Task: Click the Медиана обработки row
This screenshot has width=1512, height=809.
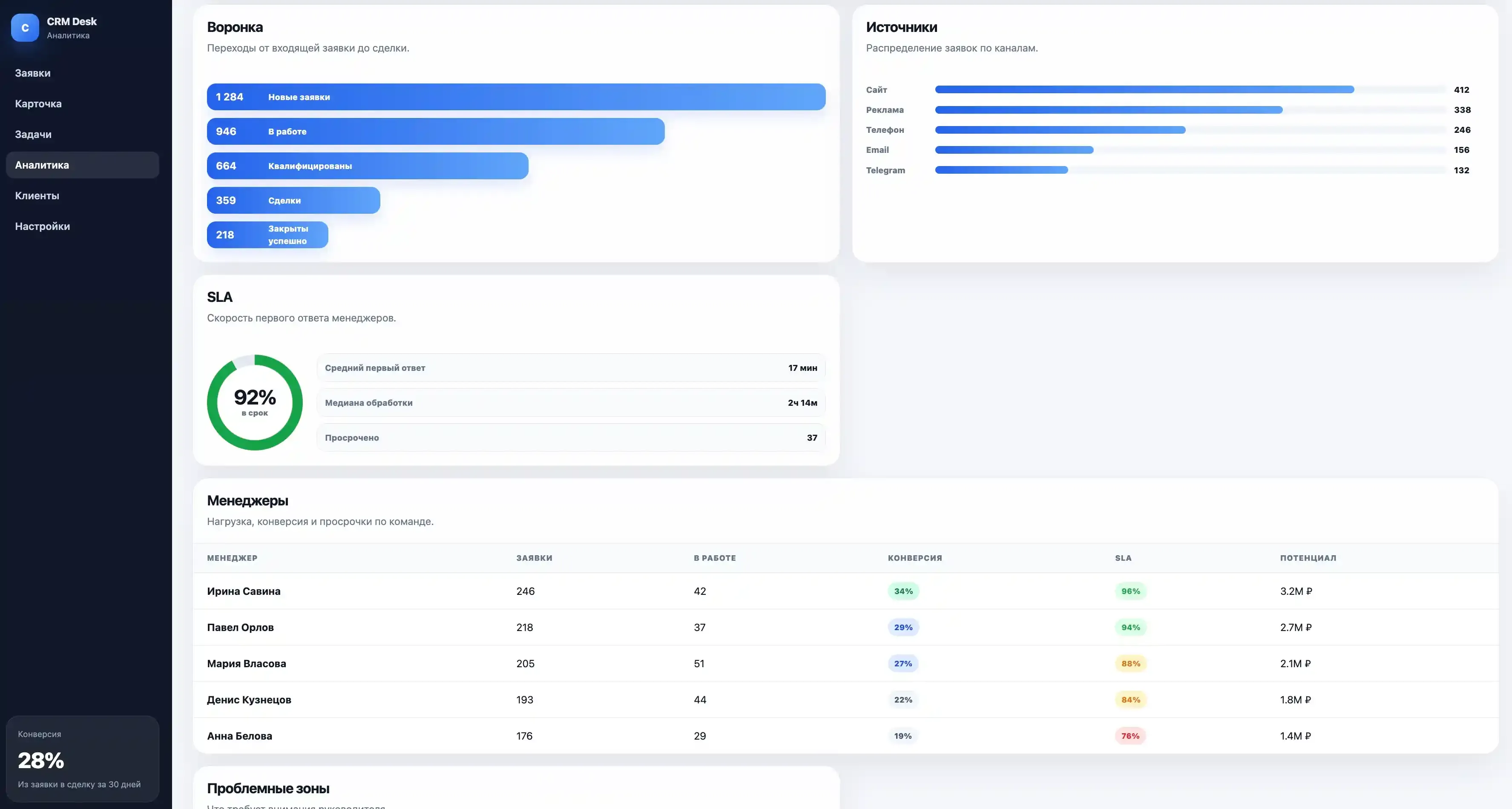Action: pos(571,402)
